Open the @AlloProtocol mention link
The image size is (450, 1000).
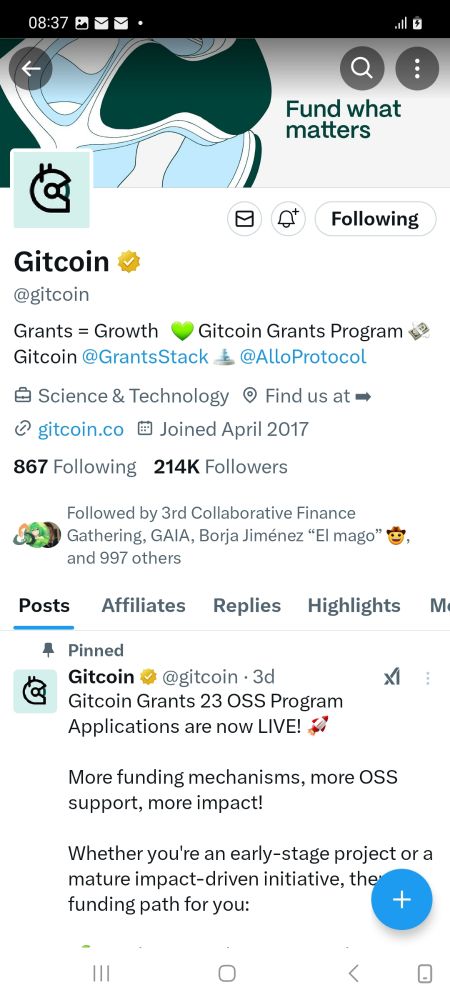tap(303, 357)
